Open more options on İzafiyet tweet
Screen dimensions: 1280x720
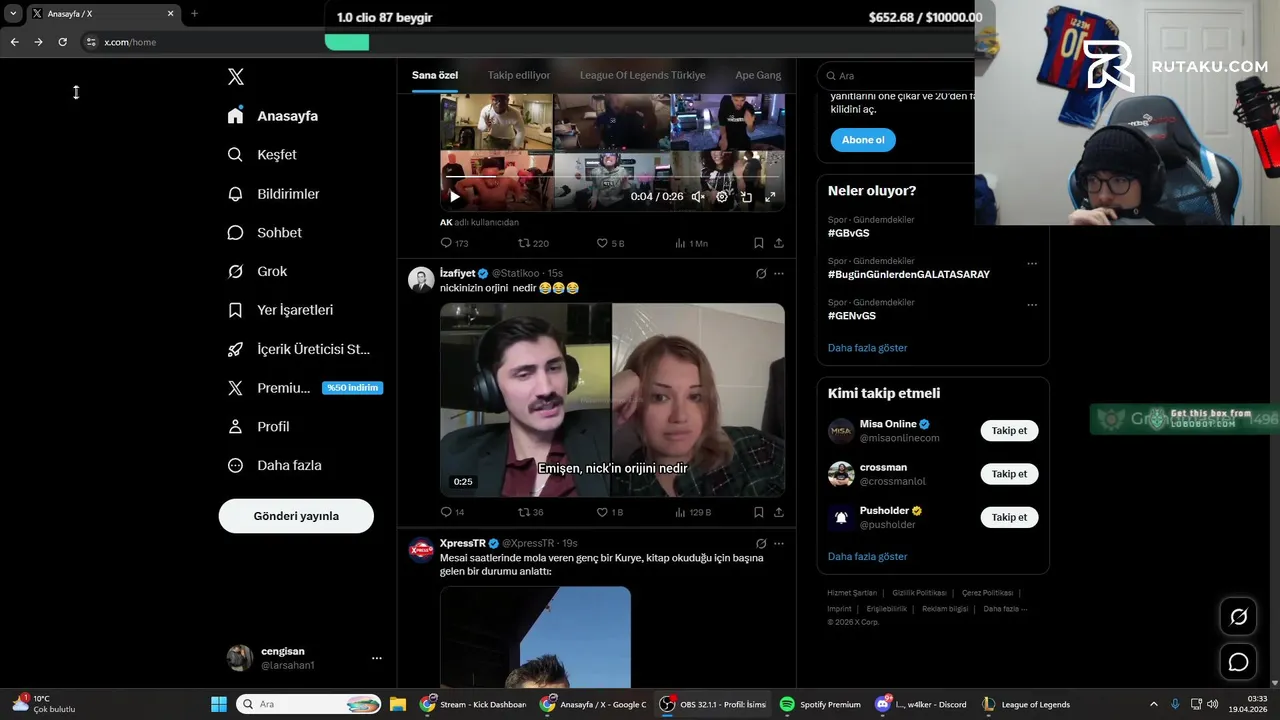[779, 274]
